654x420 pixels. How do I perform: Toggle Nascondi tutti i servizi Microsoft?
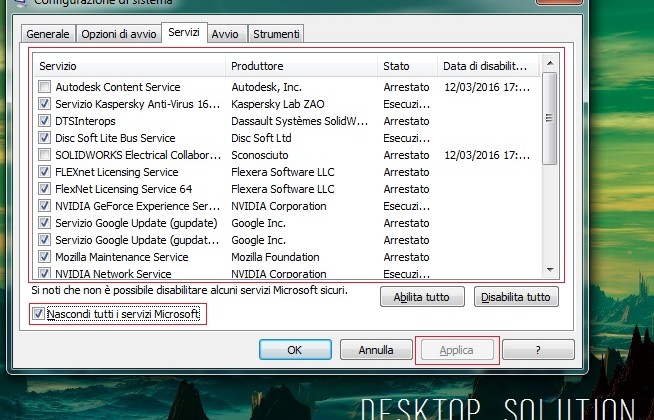pos(39,314)
